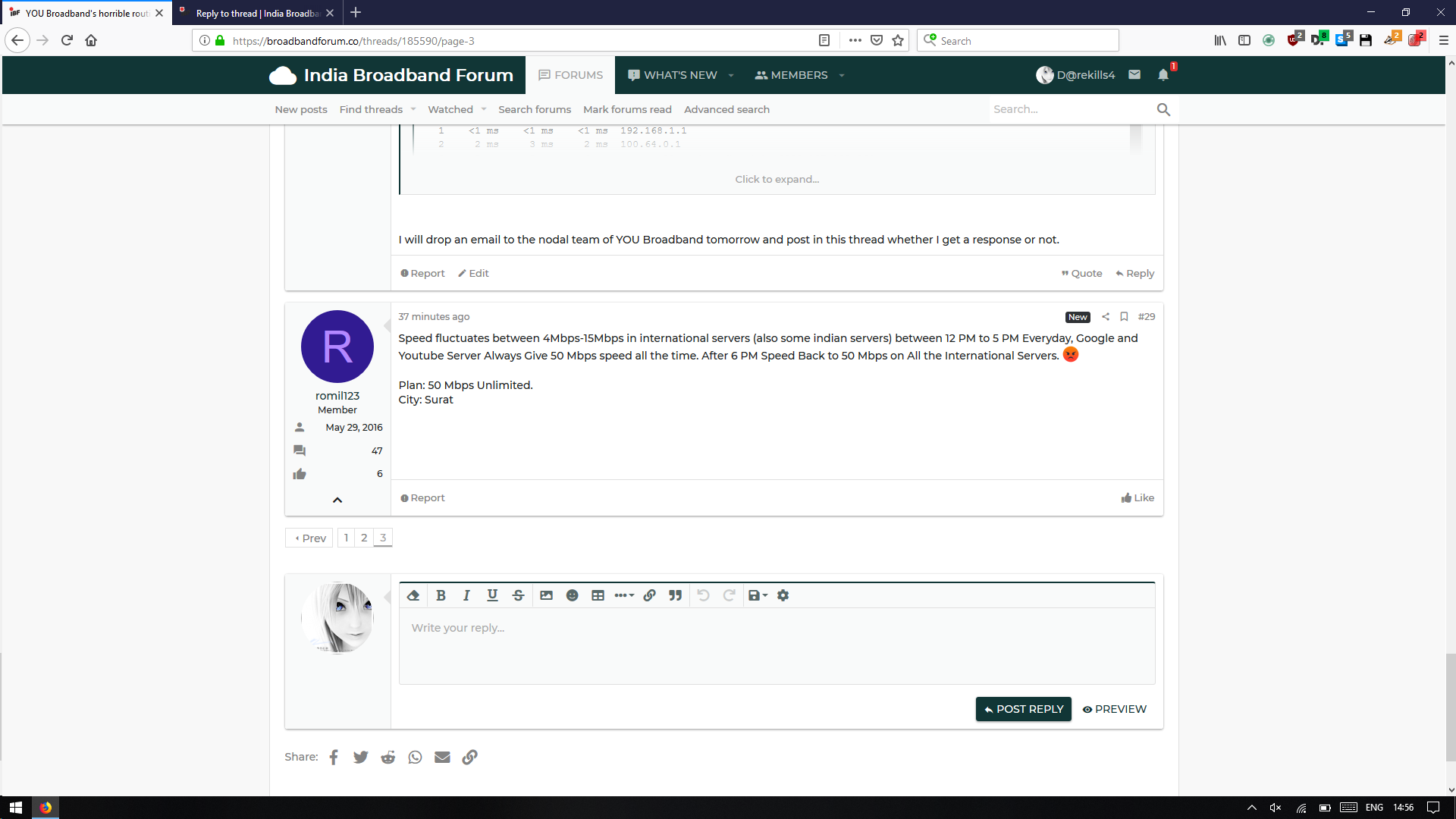Click the editor redo icon
Image resolution: width=1456 pixels, height=819 pixels.
point(730,596)
